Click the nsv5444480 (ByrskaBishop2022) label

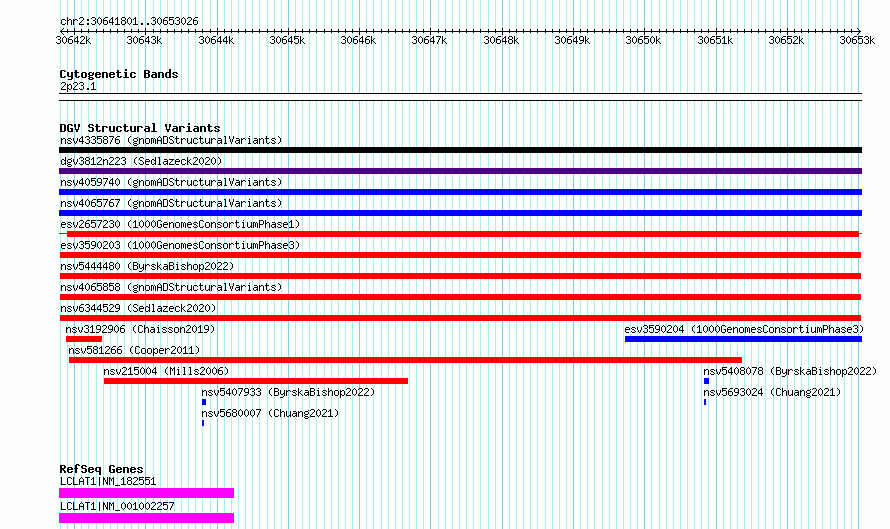[147, 266]
